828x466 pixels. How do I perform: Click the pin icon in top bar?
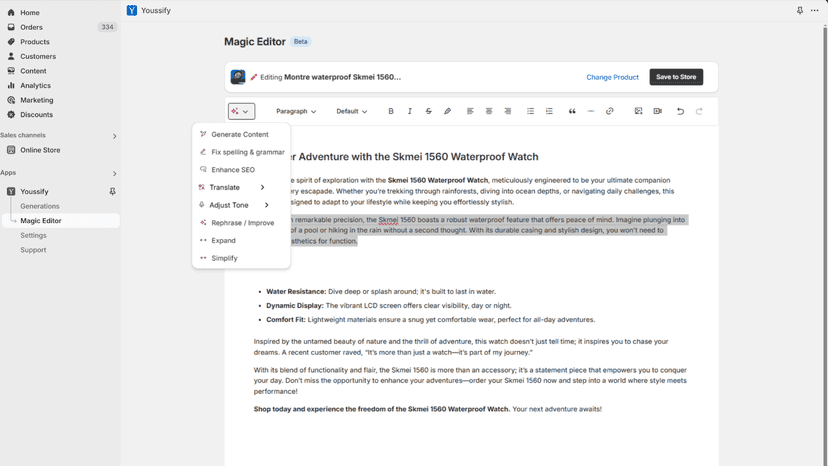(x=799, y=10)
